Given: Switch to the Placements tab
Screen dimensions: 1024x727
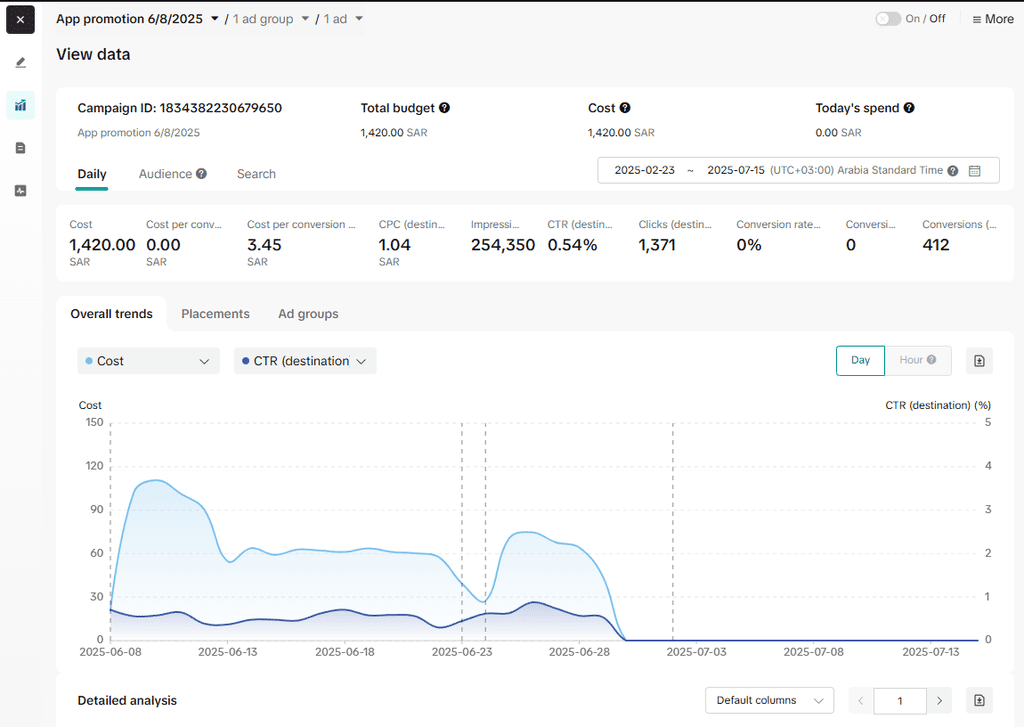Looking at the screenshot, I should click(x=215, y=314).
